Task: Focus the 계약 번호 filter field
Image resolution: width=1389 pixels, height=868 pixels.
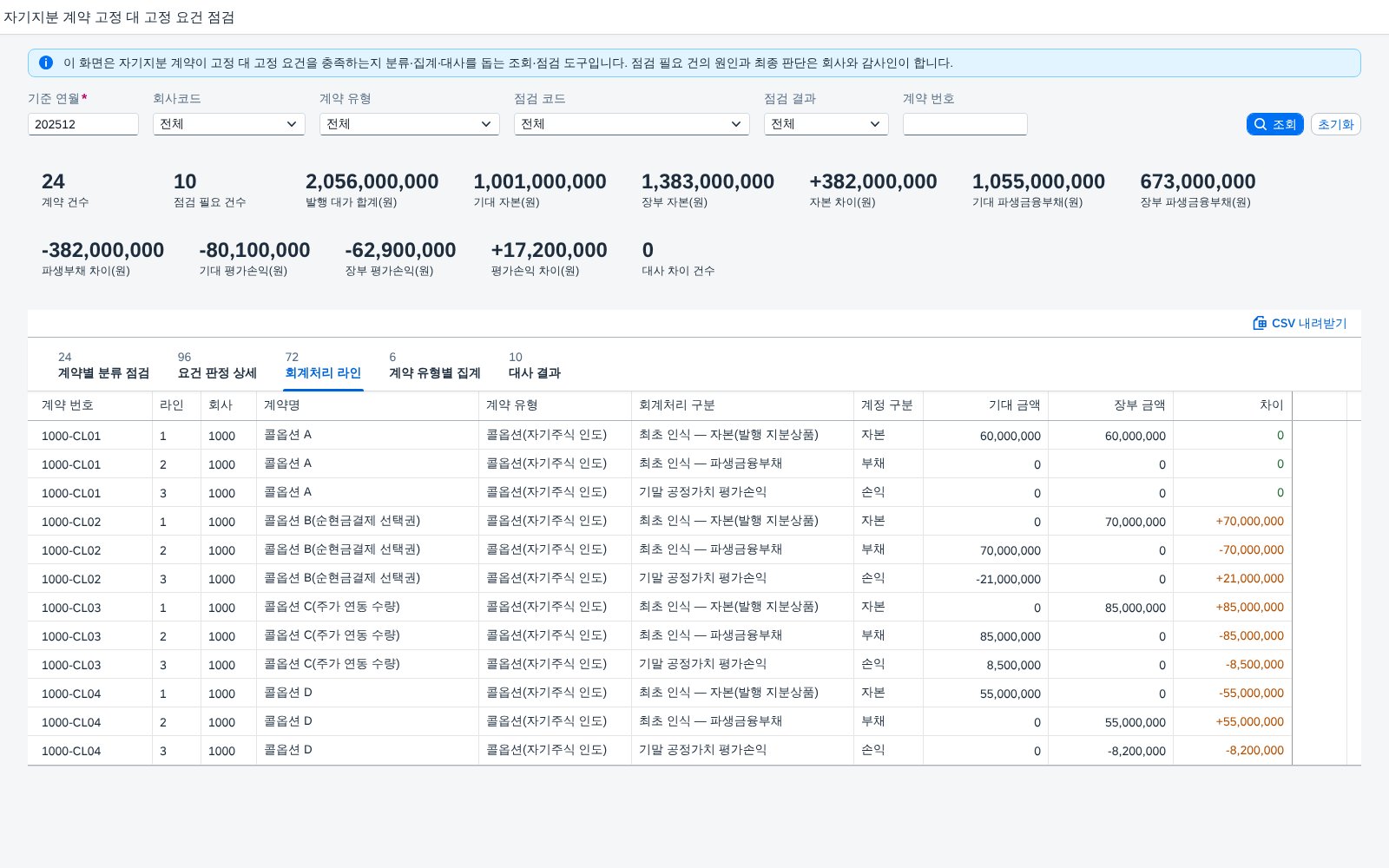Action: pos(965,124)
